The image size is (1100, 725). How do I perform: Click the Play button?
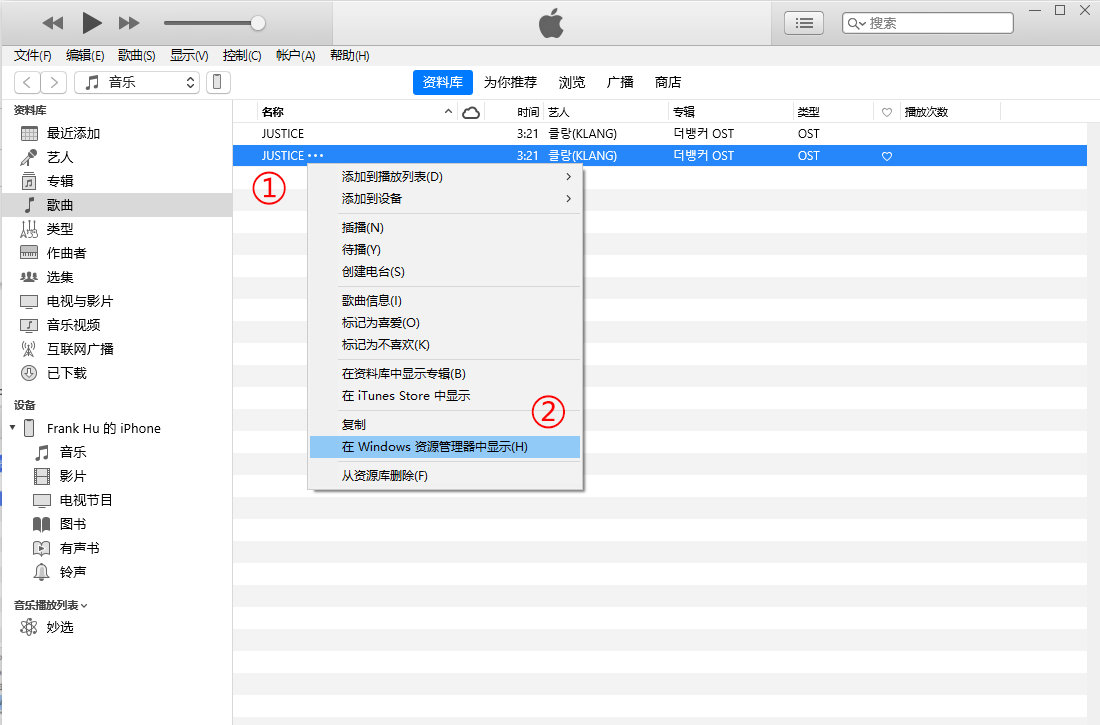tap(92, 22)
